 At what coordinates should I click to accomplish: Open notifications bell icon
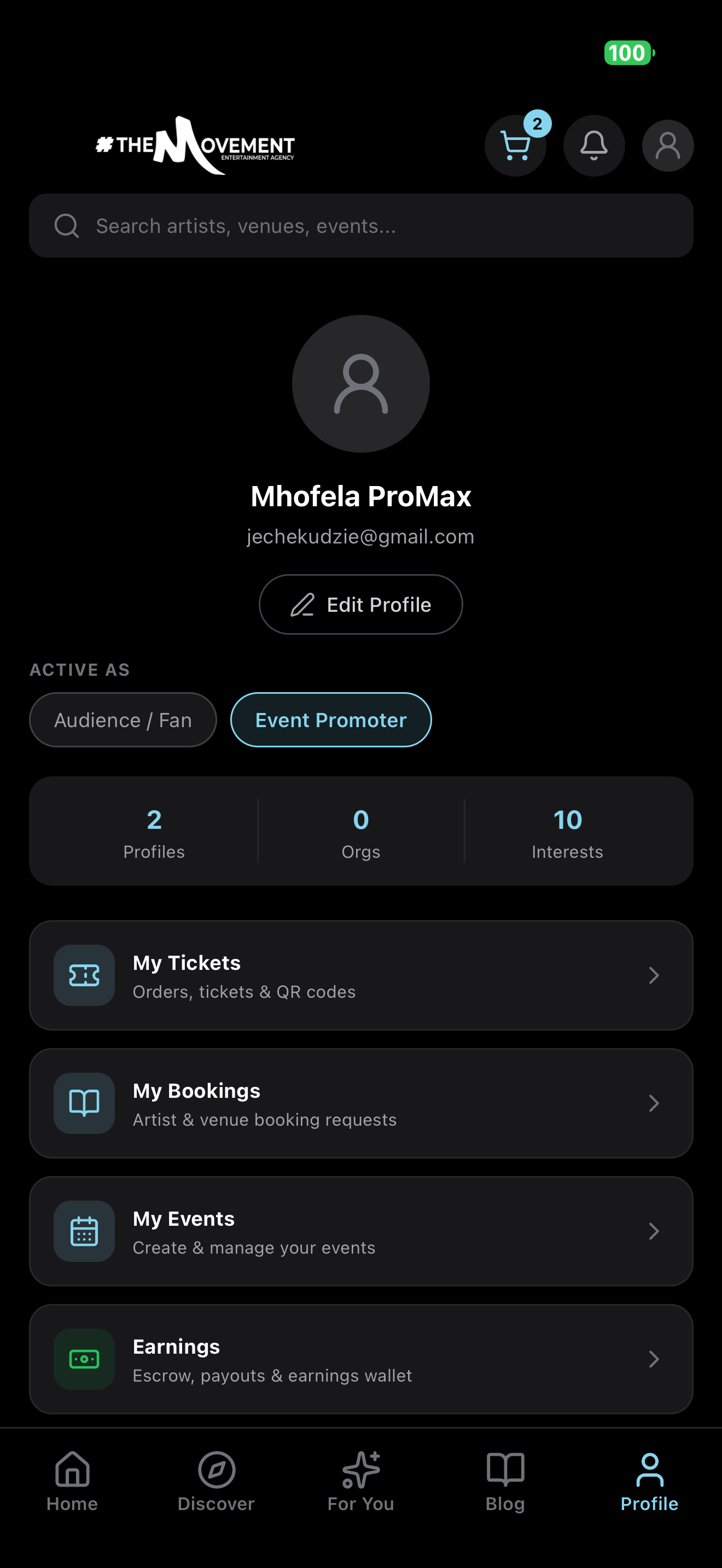[593, 145]
